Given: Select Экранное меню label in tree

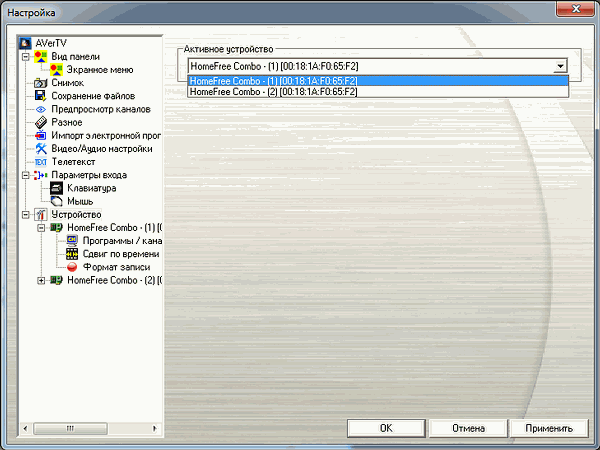Looking at the screenshot, I should point(100,70).
